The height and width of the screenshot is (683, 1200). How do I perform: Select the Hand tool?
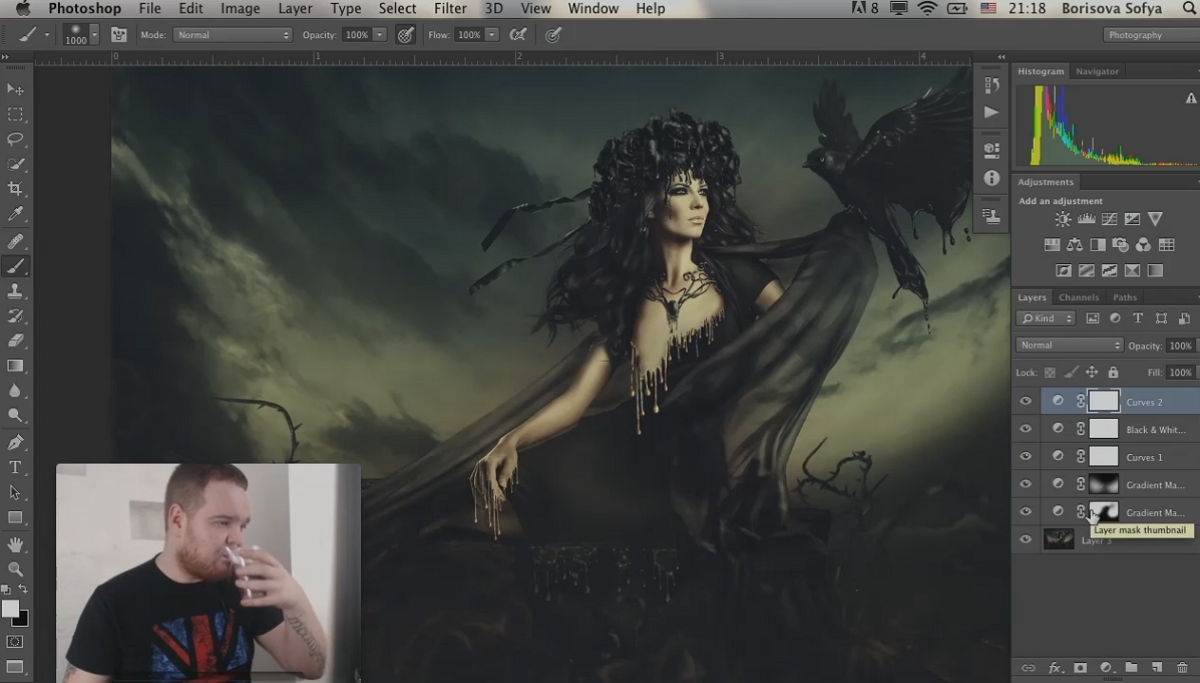coord(16,545)
